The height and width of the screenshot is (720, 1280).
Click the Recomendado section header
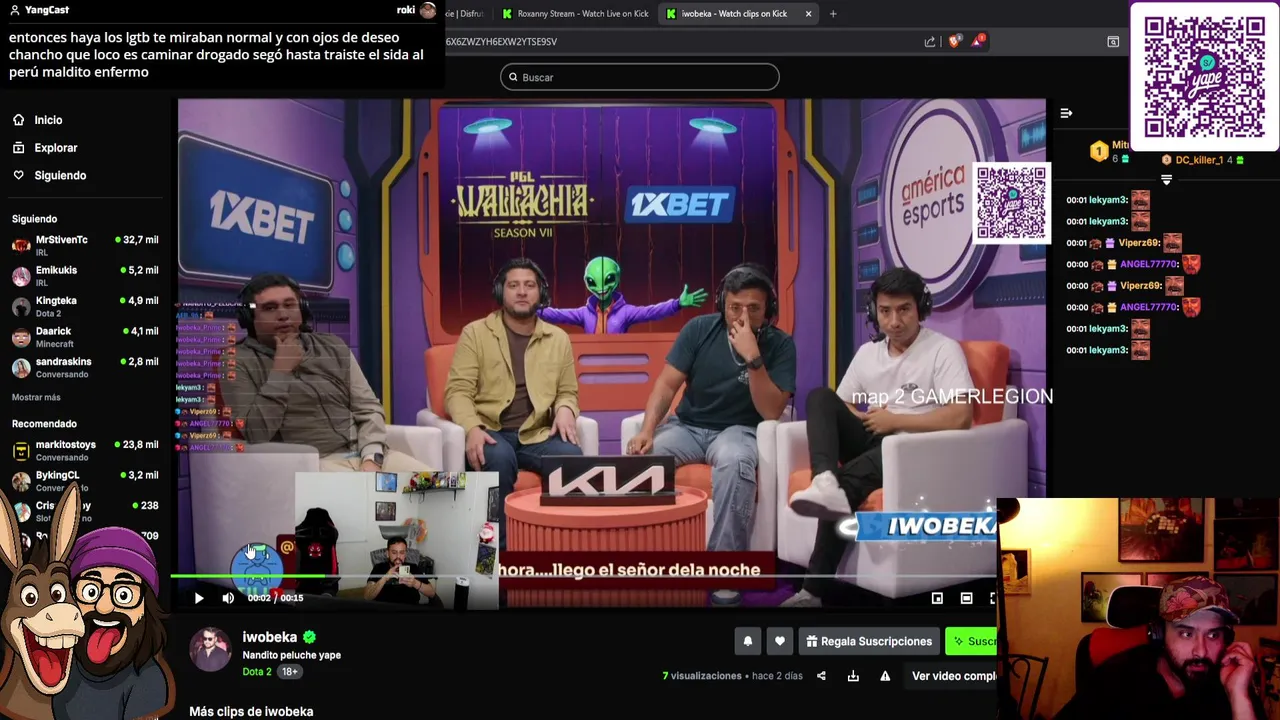coord(44,424)
